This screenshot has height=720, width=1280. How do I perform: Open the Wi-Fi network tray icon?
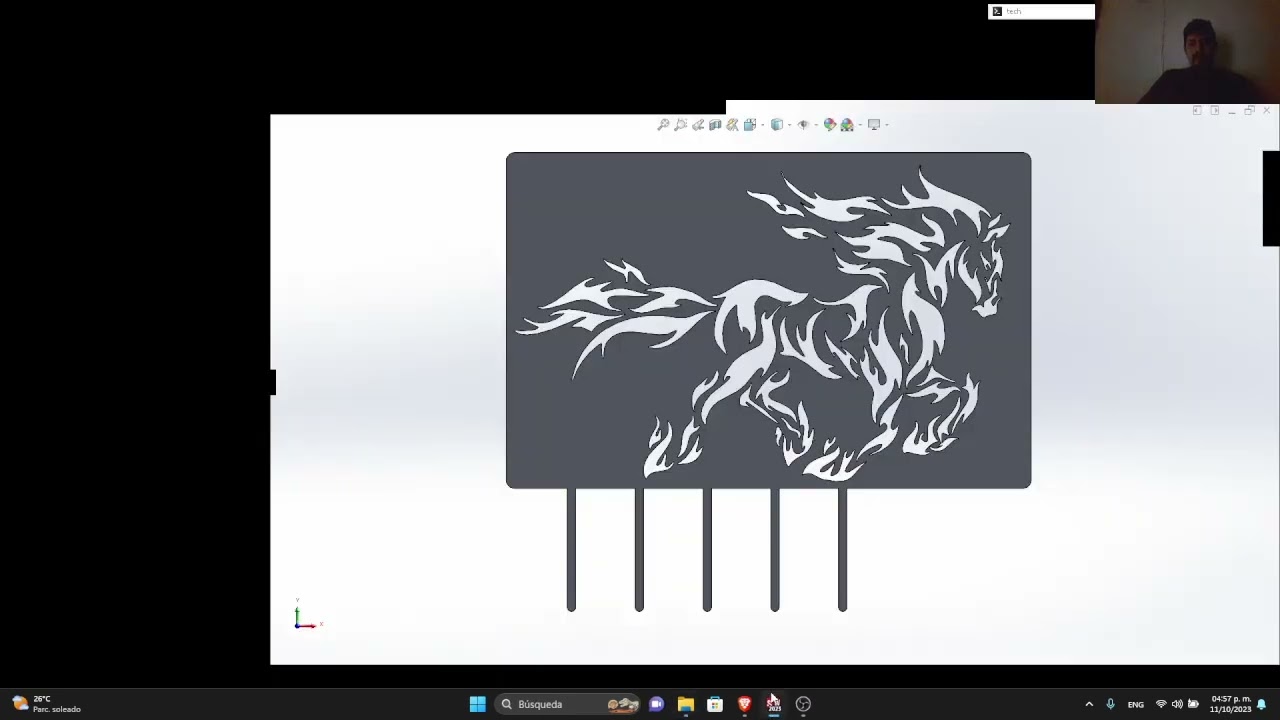(x=1161, y=704)
